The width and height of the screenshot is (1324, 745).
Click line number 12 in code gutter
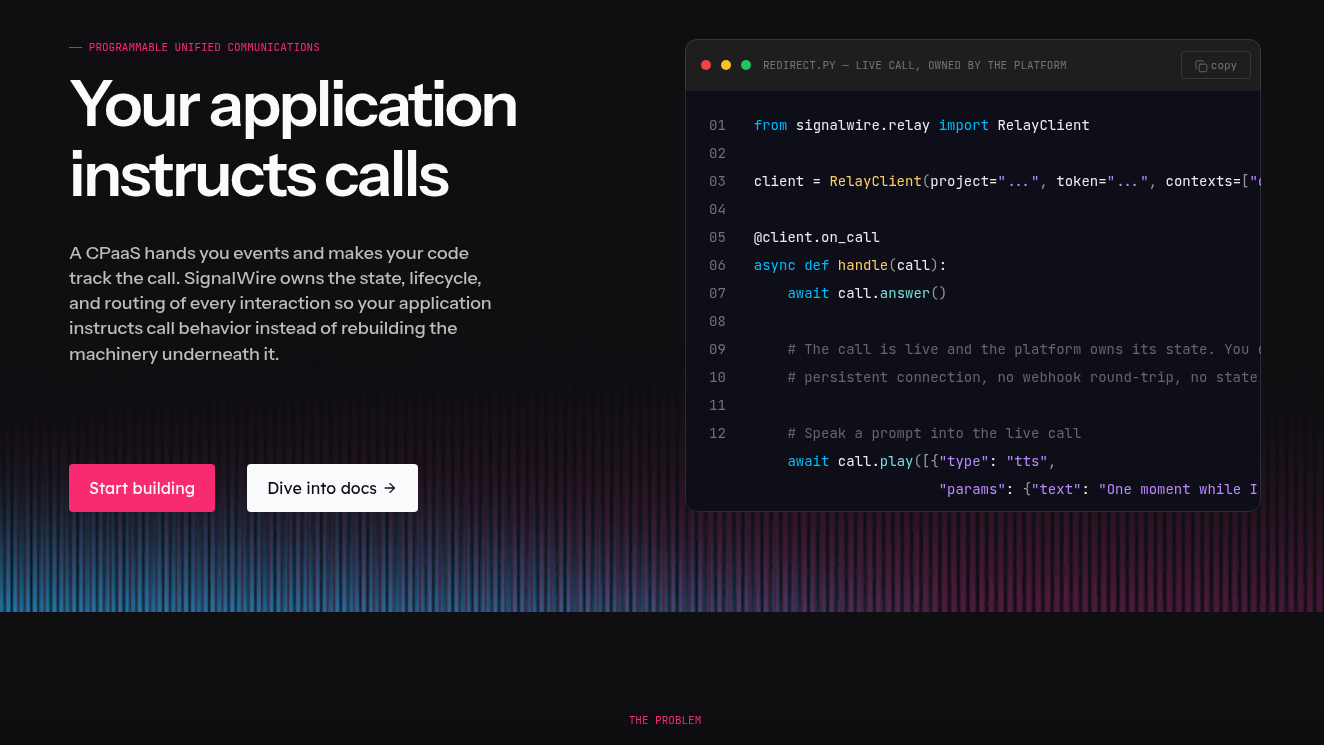(717, 433)
